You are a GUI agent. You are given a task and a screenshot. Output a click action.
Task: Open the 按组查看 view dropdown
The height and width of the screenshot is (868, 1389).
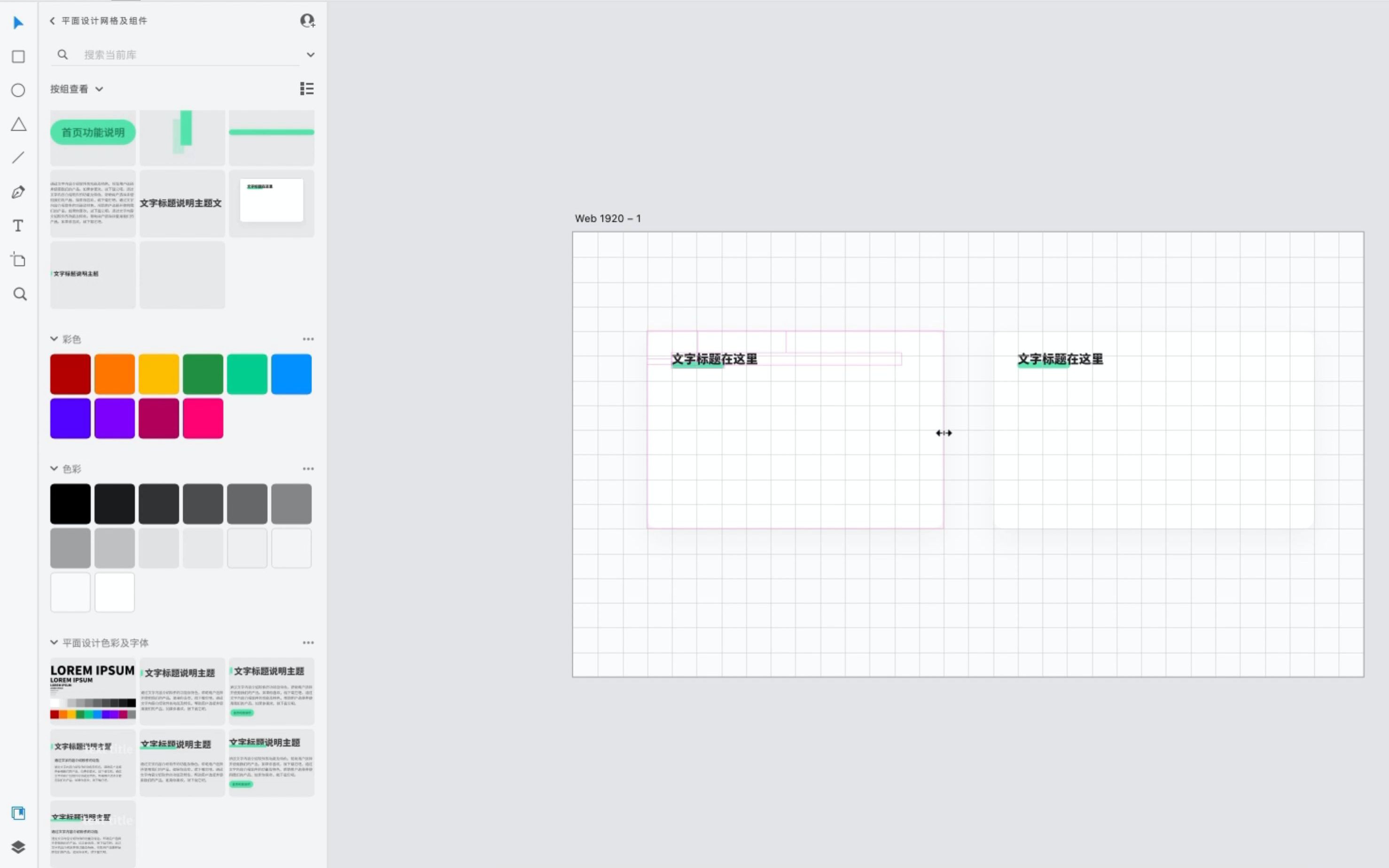point(77,89)
